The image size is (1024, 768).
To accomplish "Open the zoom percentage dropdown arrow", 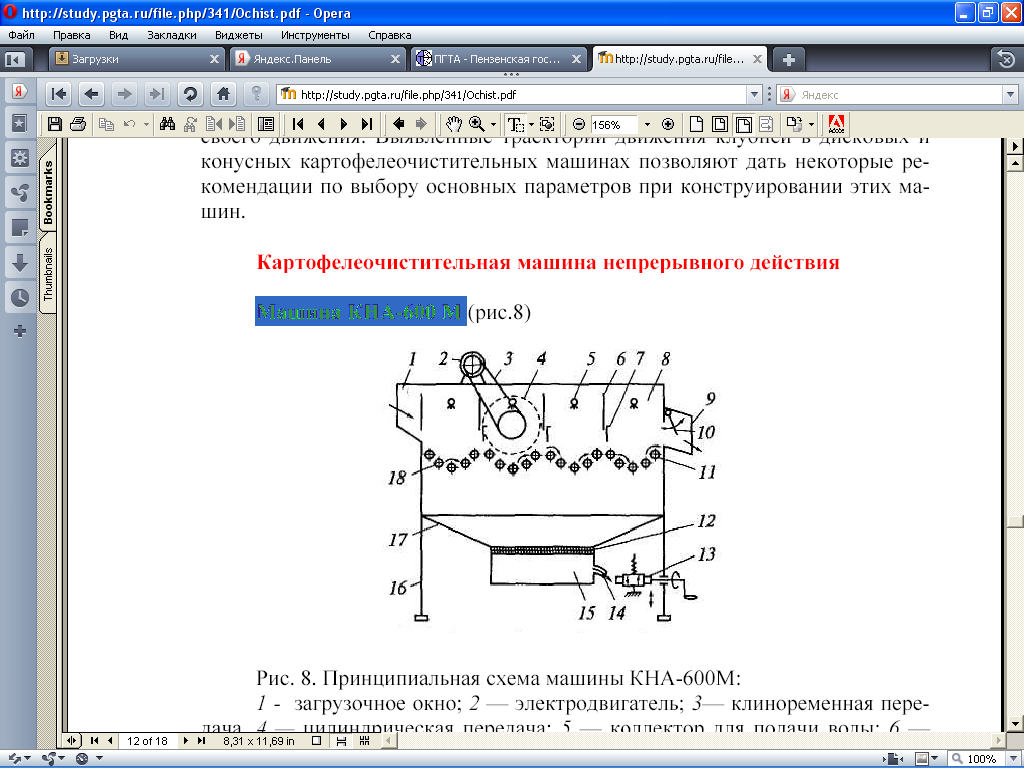I will (647, 124).
